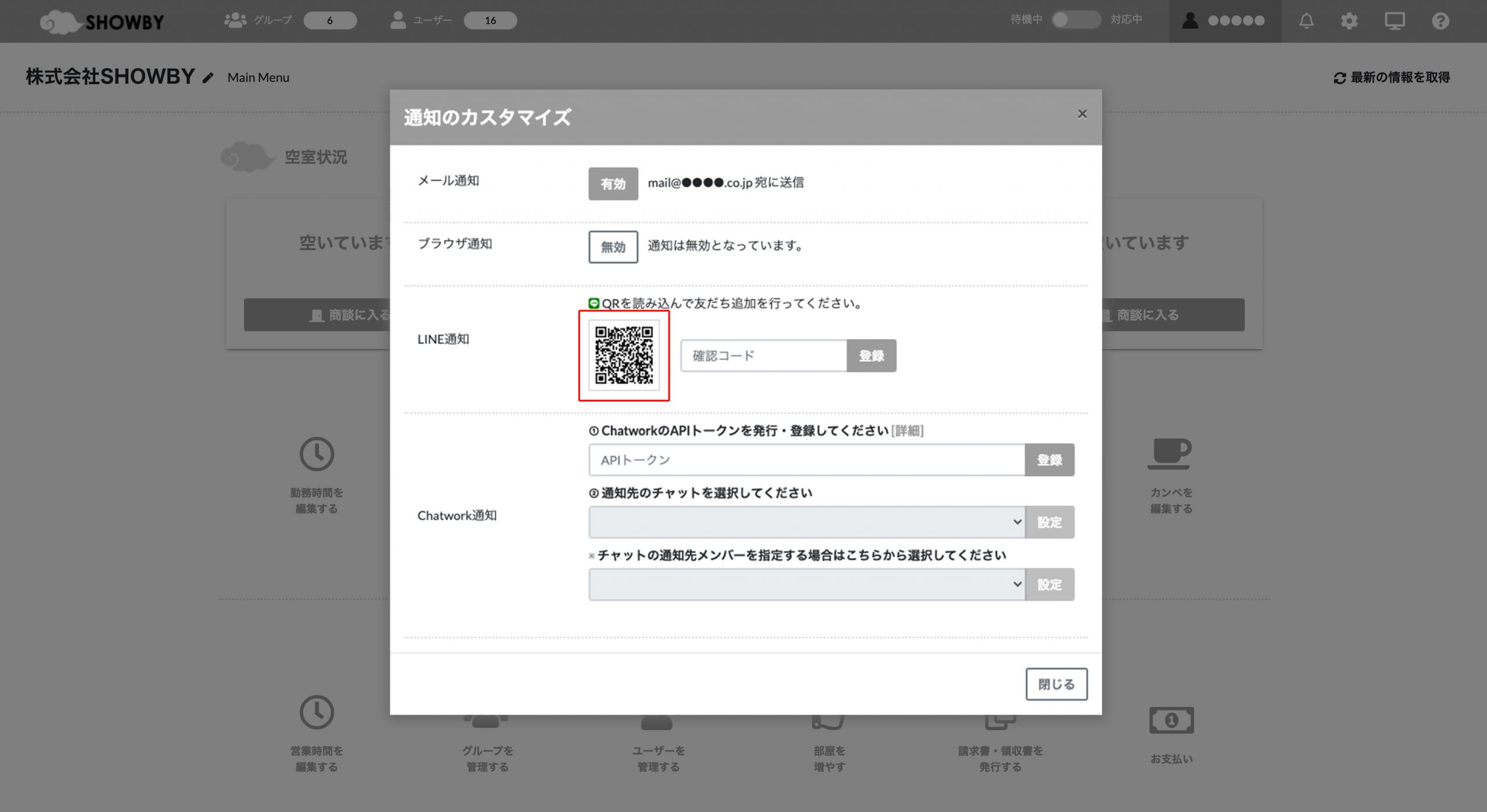Click the カンペを編集する coffee cup icon

(1170, 454)
